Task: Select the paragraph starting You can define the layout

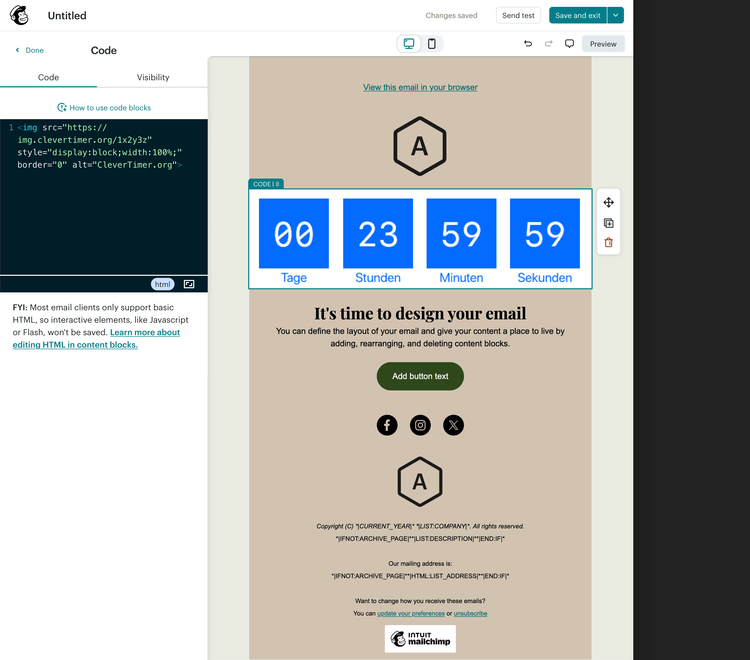Action: click(x=420, y=337)
